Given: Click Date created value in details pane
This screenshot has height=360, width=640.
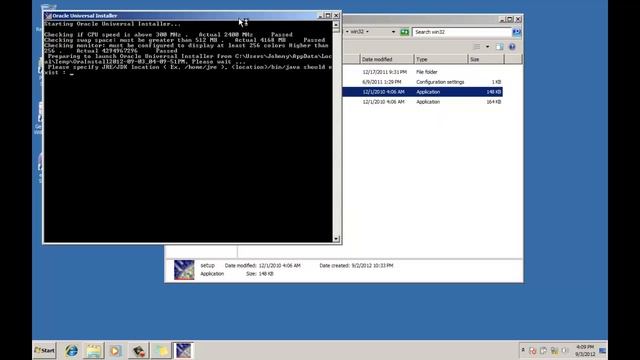Looking at the screenshot, I should click(372, 266).
